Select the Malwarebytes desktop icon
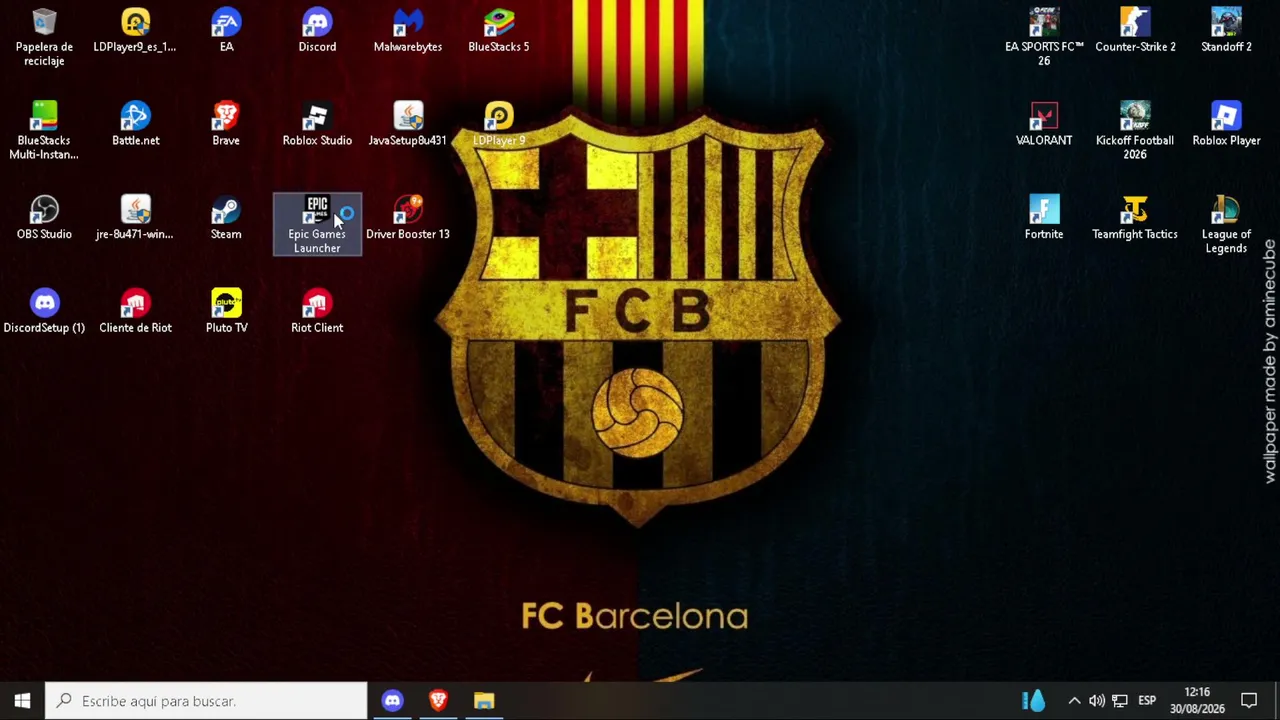This screenshot has height=720, width=1280. [x=408, y=30]
